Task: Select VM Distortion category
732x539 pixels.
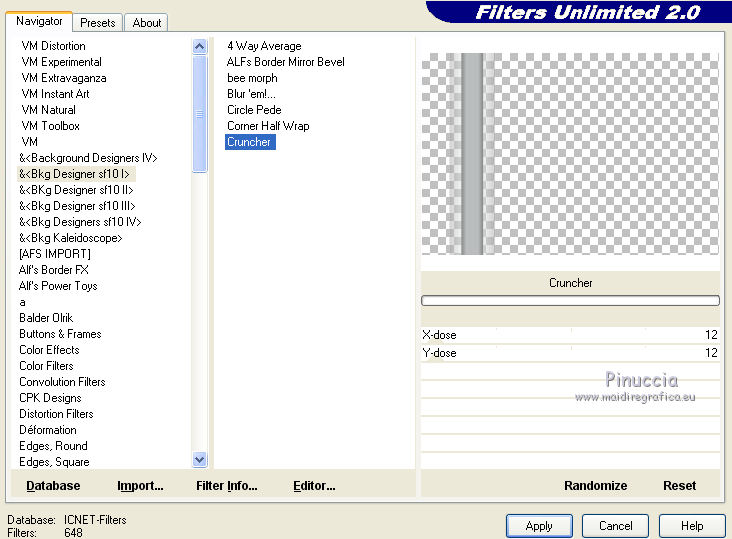Action: tap(53, 46)
